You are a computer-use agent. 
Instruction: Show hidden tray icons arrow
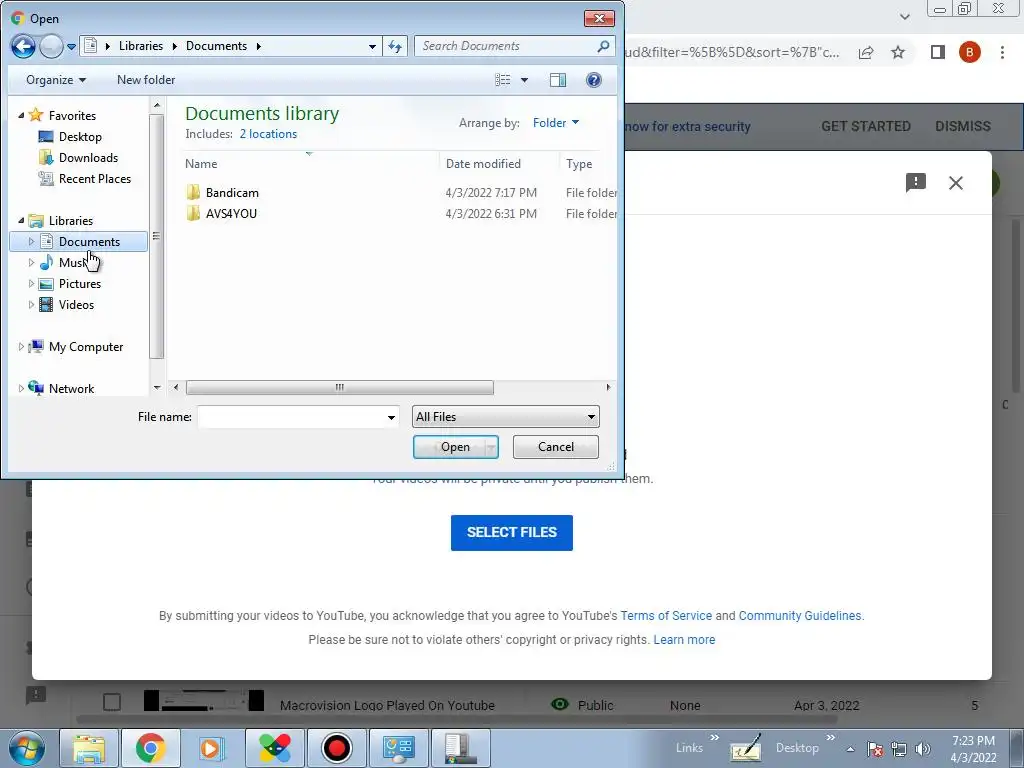(x=850, y=749)
